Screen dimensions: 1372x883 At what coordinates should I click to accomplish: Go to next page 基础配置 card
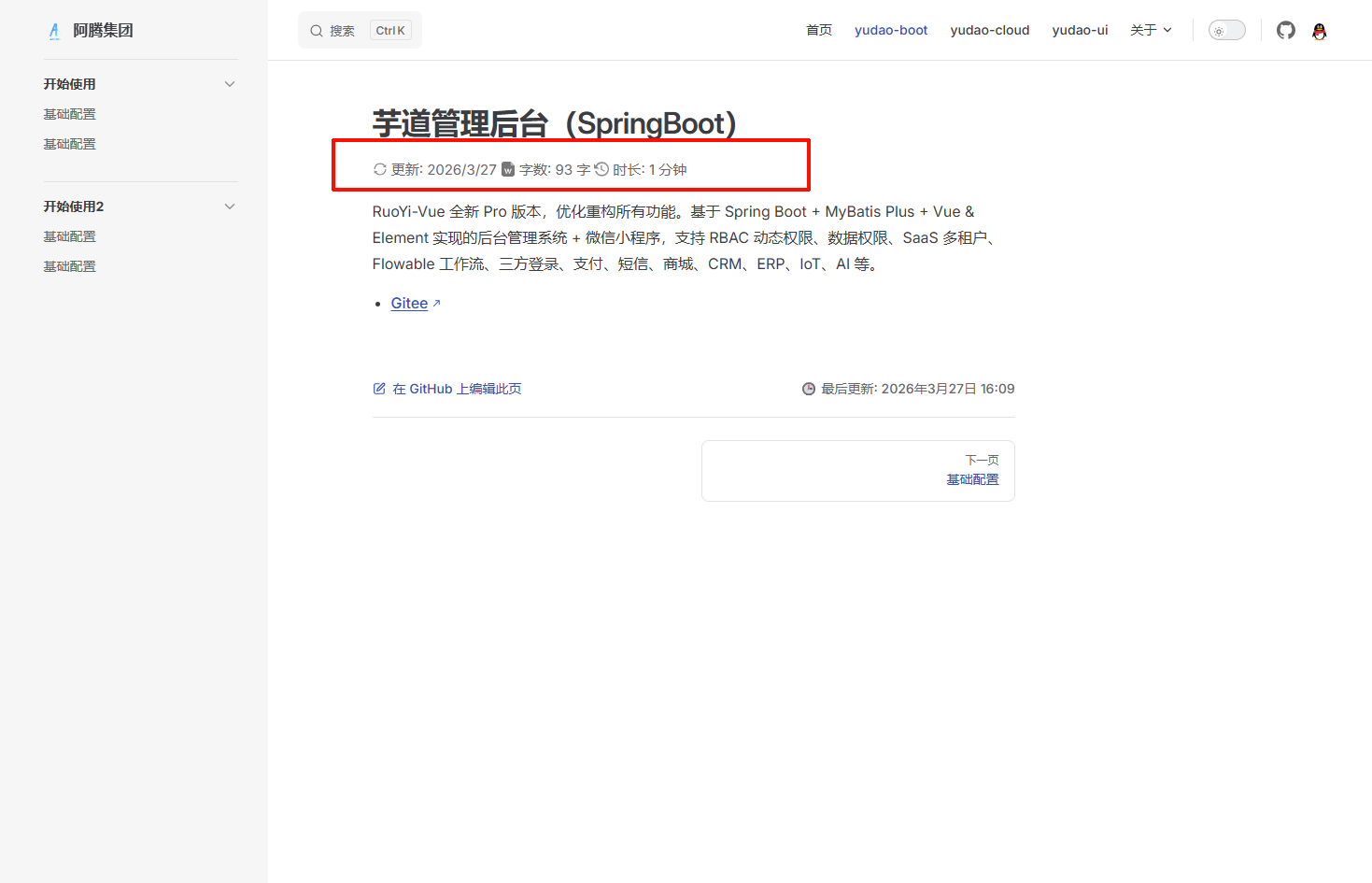click(857, 471)
